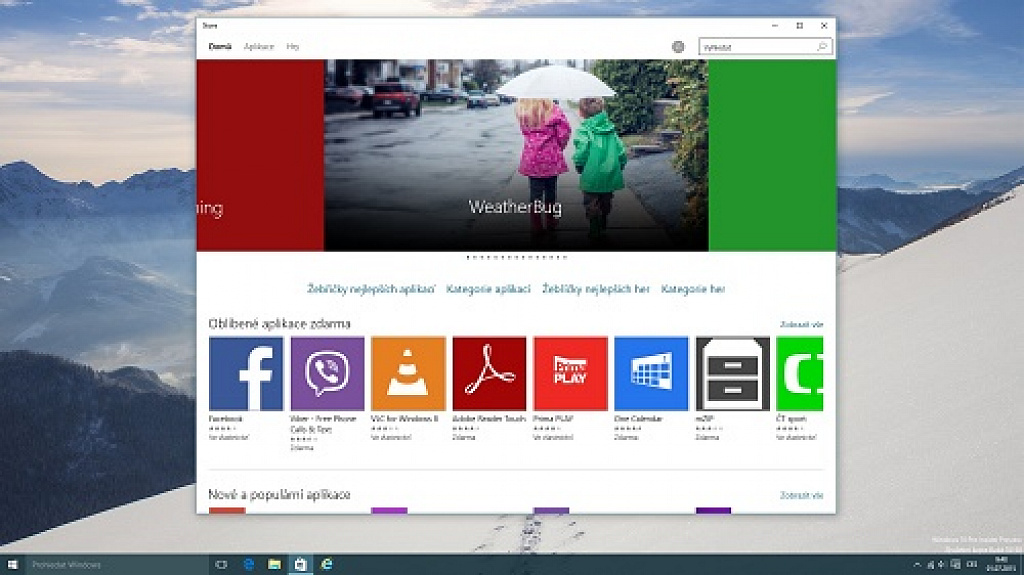The width and height of the screenshot is (1024, 575).
Task: Select the first carousel page dot
Action: pyautogui.click(x=468, y=257)
